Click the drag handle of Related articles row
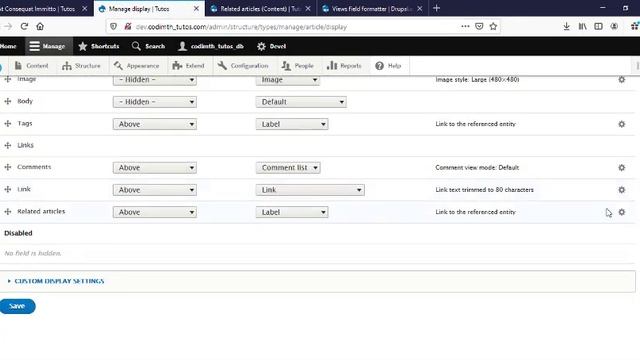Image resolution: width=640 pixels, height=360 pixels. (8, 211)
